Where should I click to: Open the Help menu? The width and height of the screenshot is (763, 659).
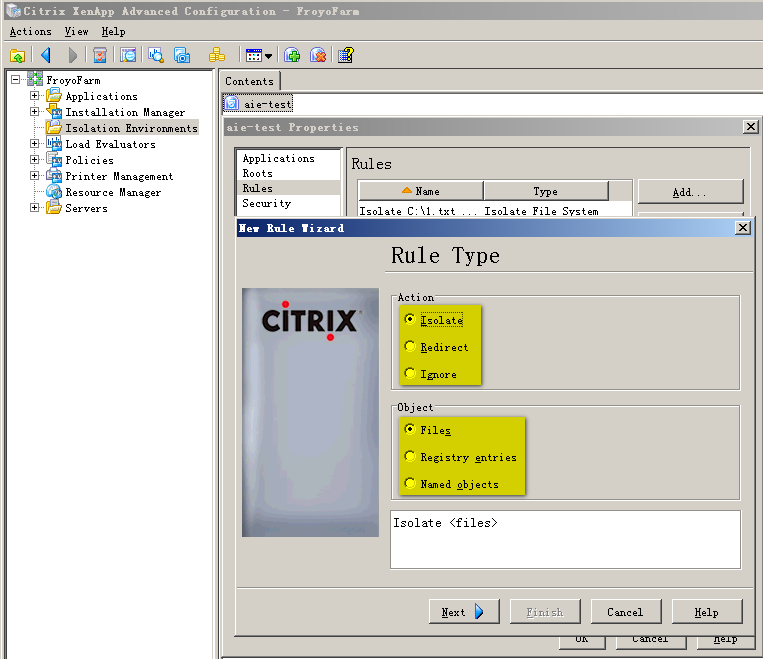pos(113,32)
